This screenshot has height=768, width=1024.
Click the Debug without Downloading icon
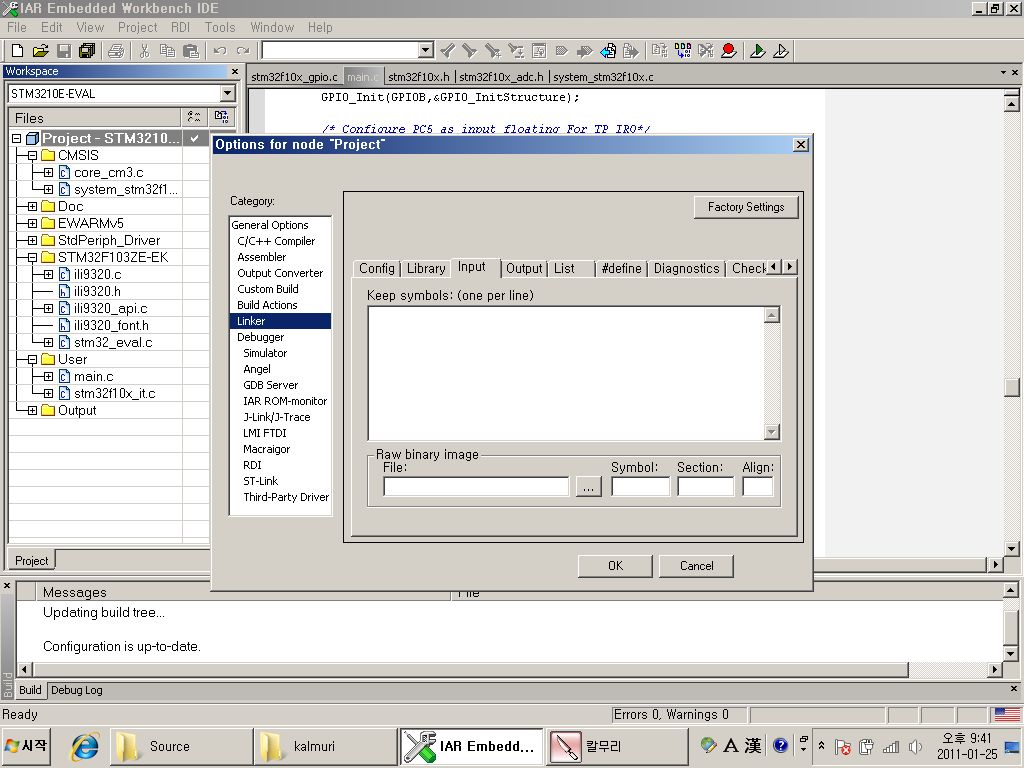coord(781,50)
